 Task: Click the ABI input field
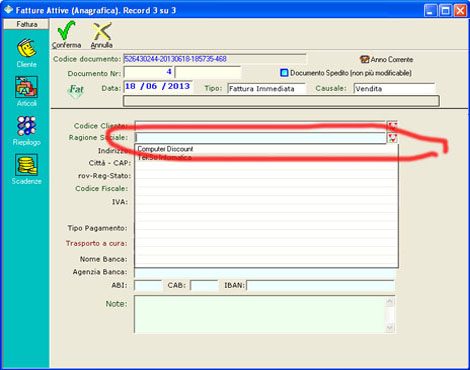pos(148,285)
